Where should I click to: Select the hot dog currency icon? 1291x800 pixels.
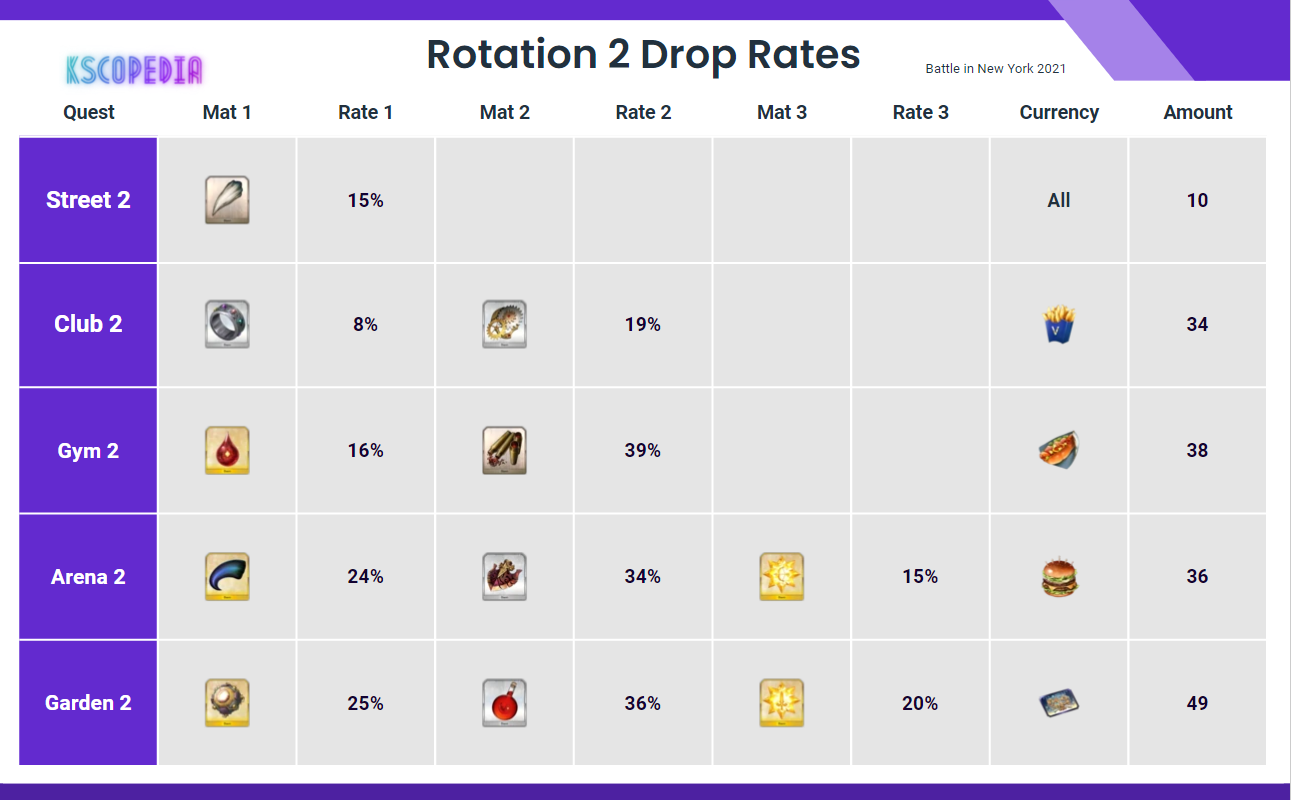point(1059,450)
